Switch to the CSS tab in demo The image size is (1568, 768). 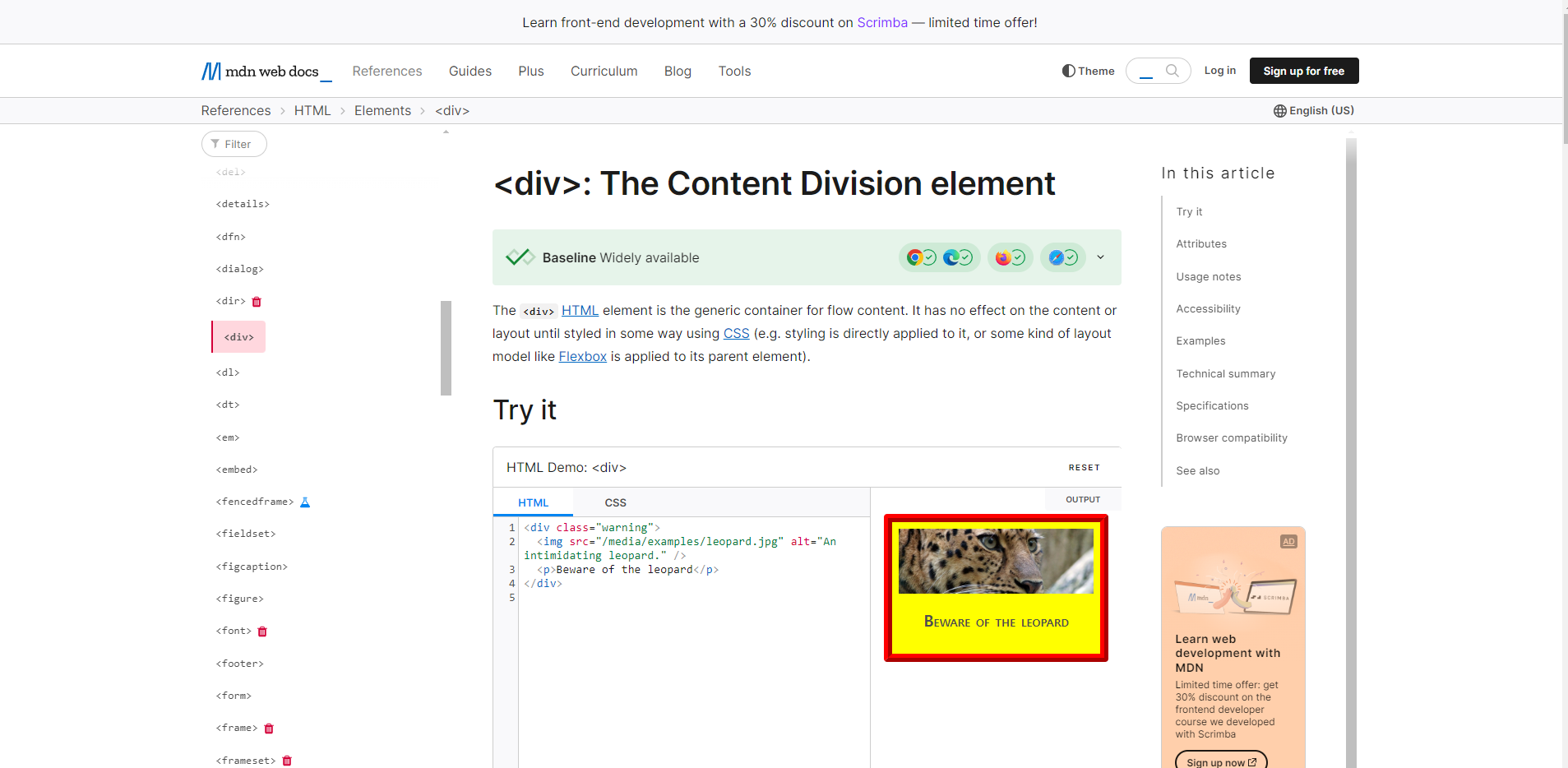(616, 502)
